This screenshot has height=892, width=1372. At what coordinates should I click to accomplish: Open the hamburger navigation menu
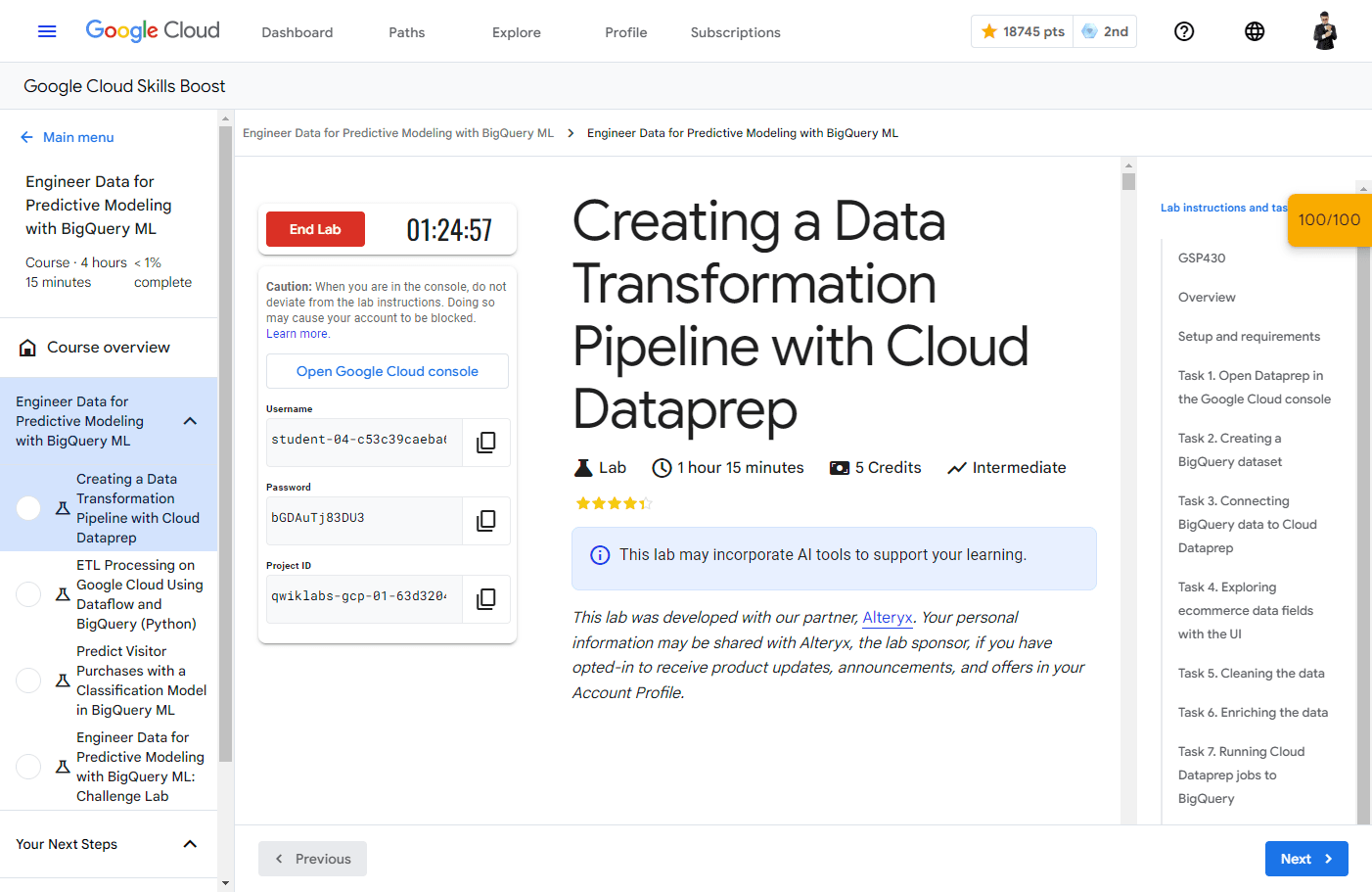coord(47,31)
